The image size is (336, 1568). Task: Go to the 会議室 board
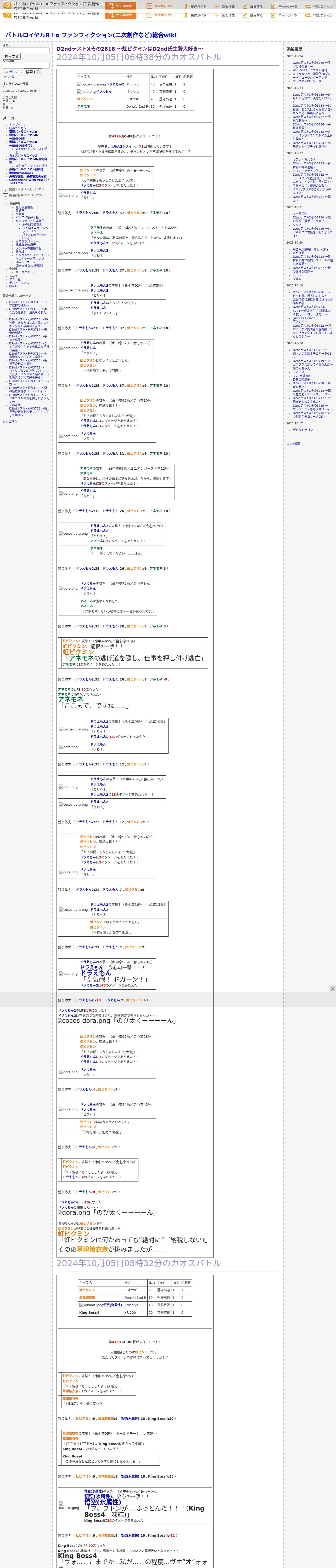(x=20, y=214)
